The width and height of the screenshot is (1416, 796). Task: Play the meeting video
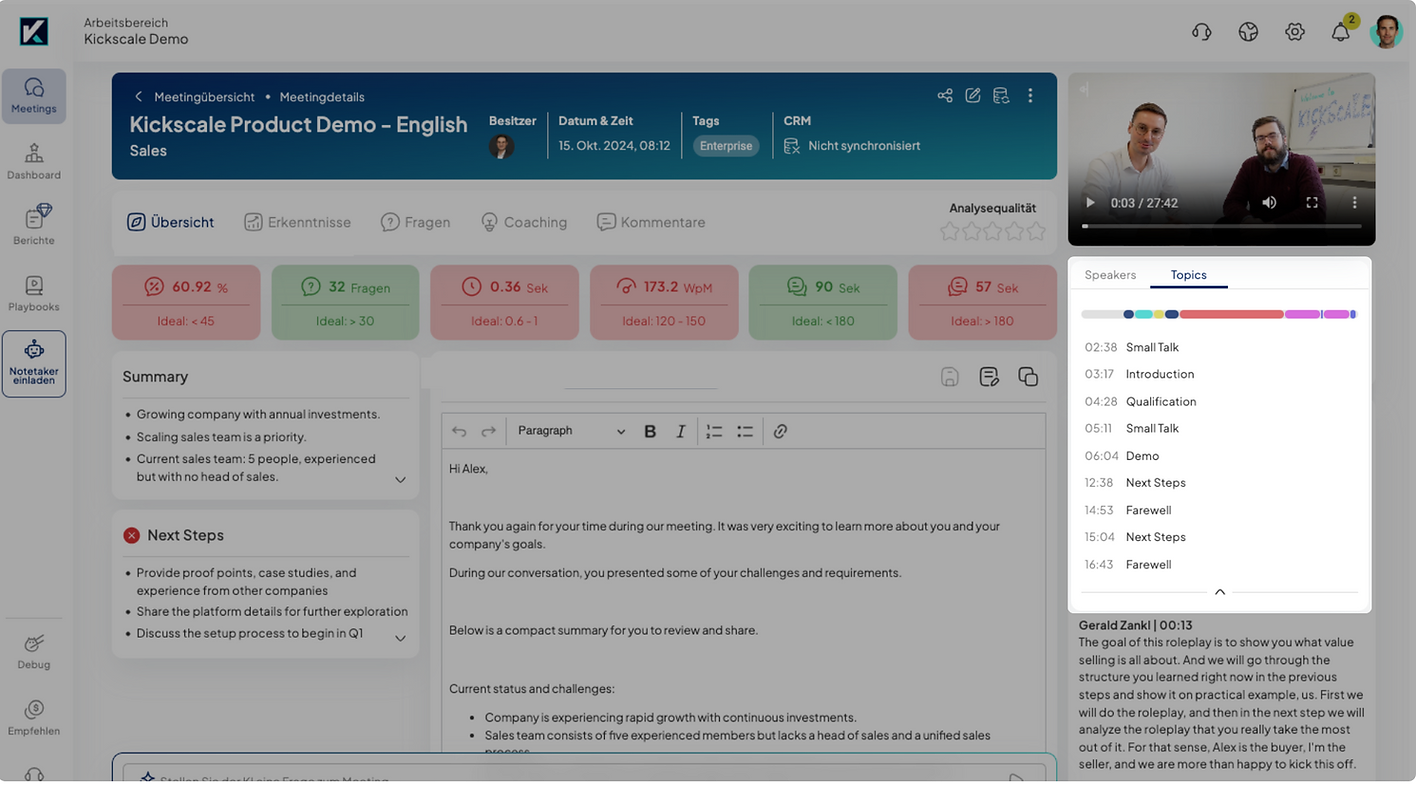pos(1090,203)
